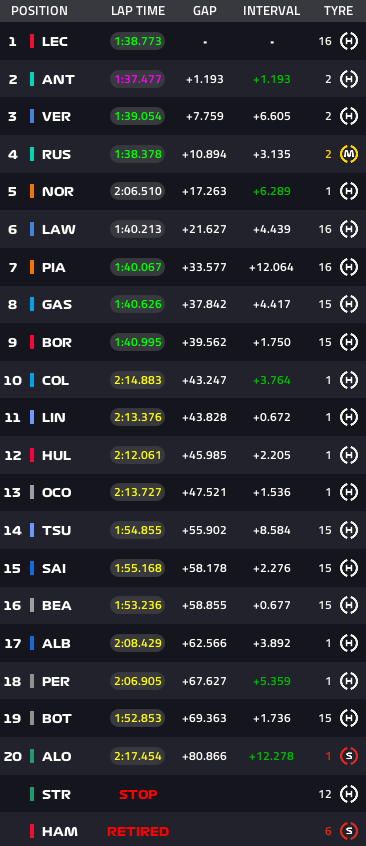
Task: Click ANT's purple fastest lap time 1:37.477
Action: (137, 79)
